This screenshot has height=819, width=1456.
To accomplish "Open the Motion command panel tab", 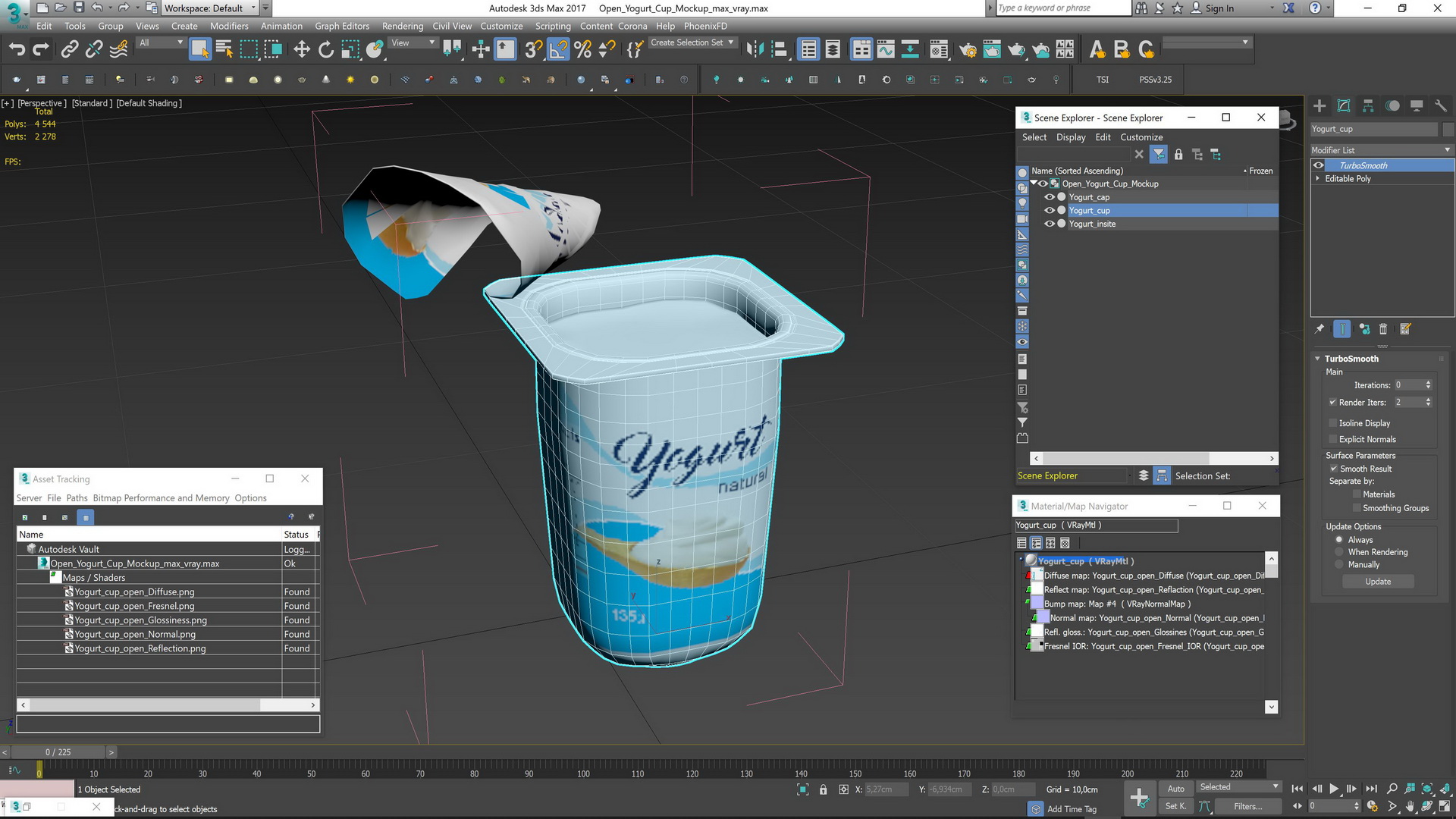I will 1392,106.
